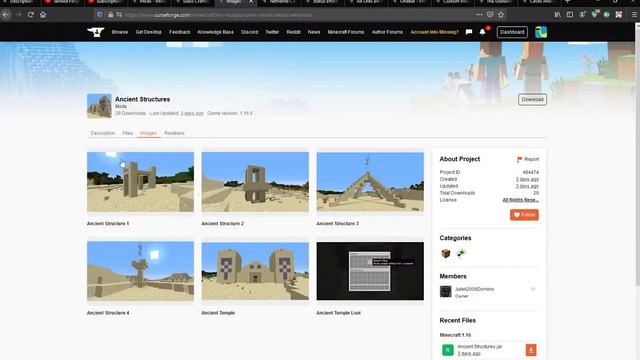Click the Project ID value 484474
The height and width of the screenshot is (360, 640).
coord(531,172)
